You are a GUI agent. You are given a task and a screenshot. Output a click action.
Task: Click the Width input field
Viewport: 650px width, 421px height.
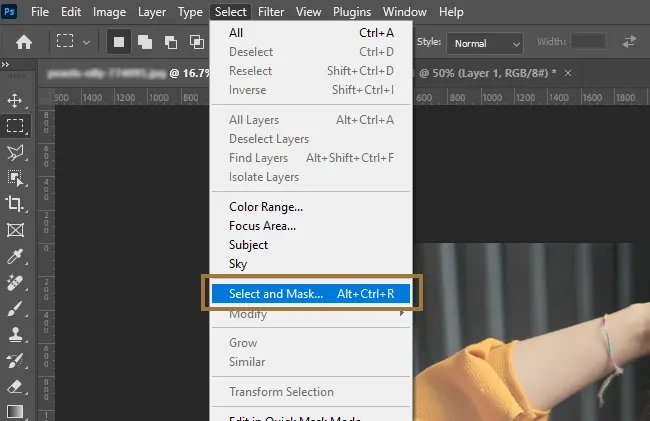pyautogui.click(x=589, y=41)
